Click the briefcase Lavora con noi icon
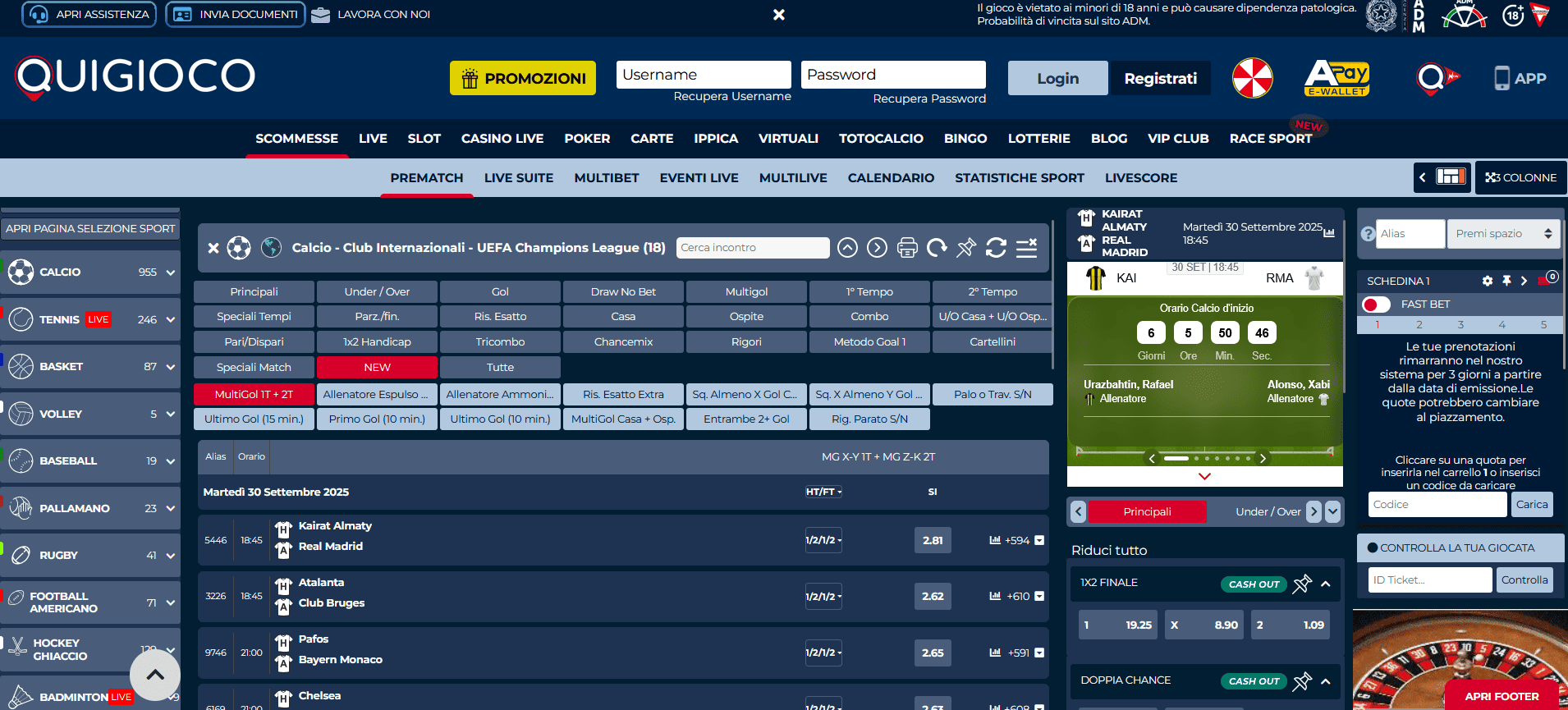Viewport: 1568px width, 710px height. point(321,14)
